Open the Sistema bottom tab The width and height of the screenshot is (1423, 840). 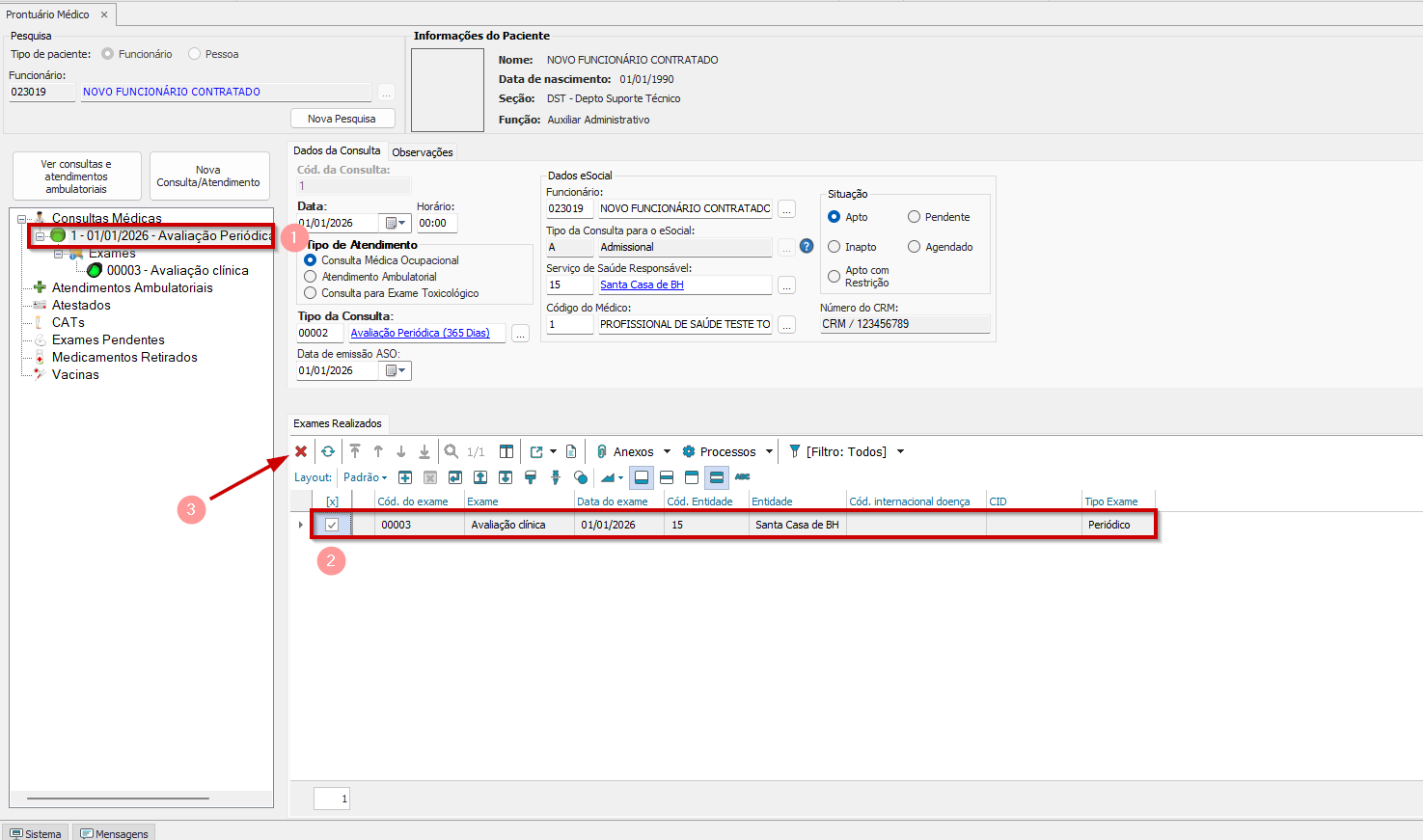(x=36, y=833)
